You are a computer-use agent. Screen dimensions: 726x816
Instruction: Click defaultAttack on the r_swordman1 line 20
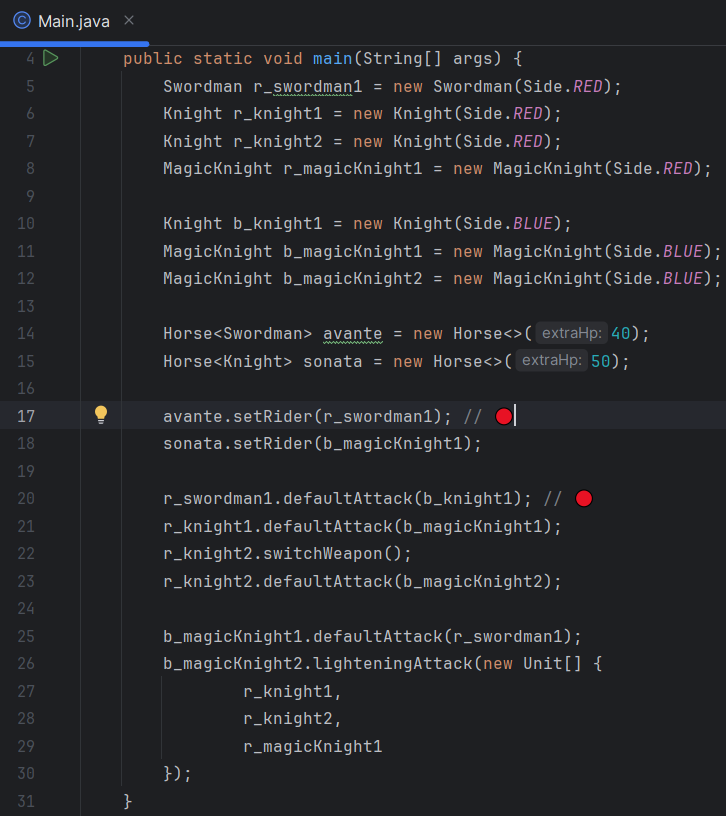(348, 499)
